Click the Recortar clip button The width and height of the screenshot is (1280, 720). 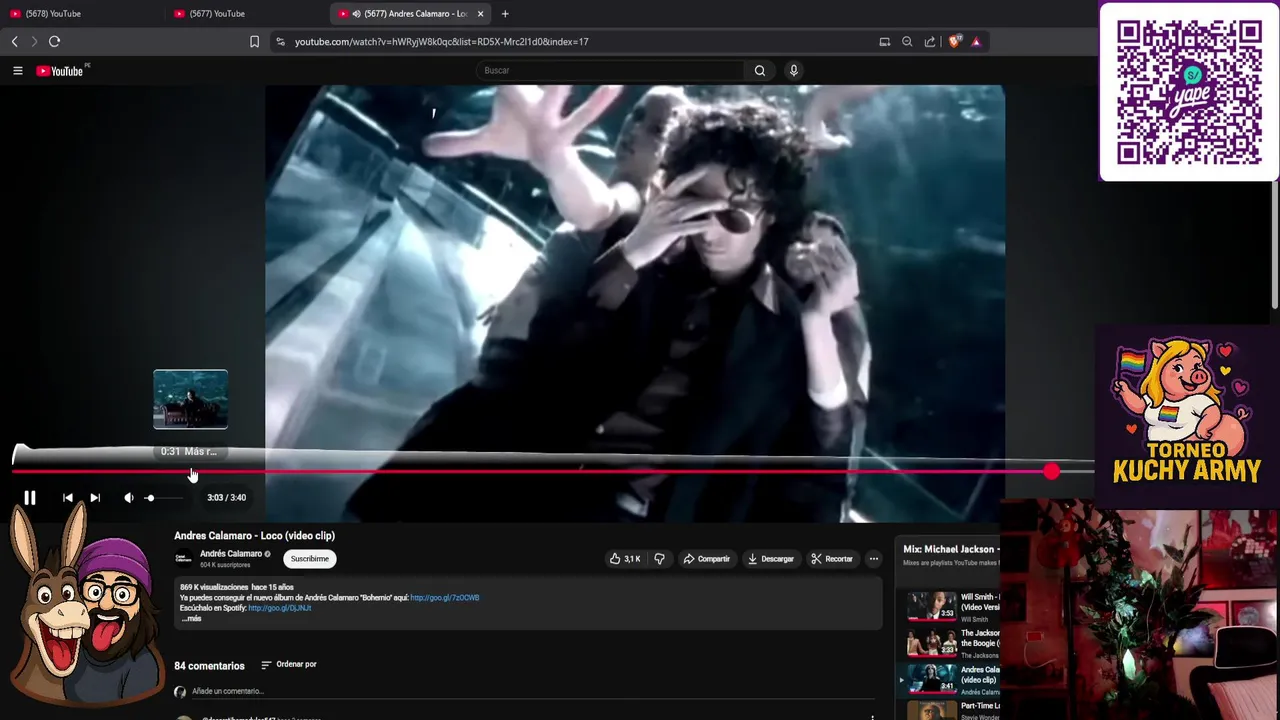coord(832,559)
